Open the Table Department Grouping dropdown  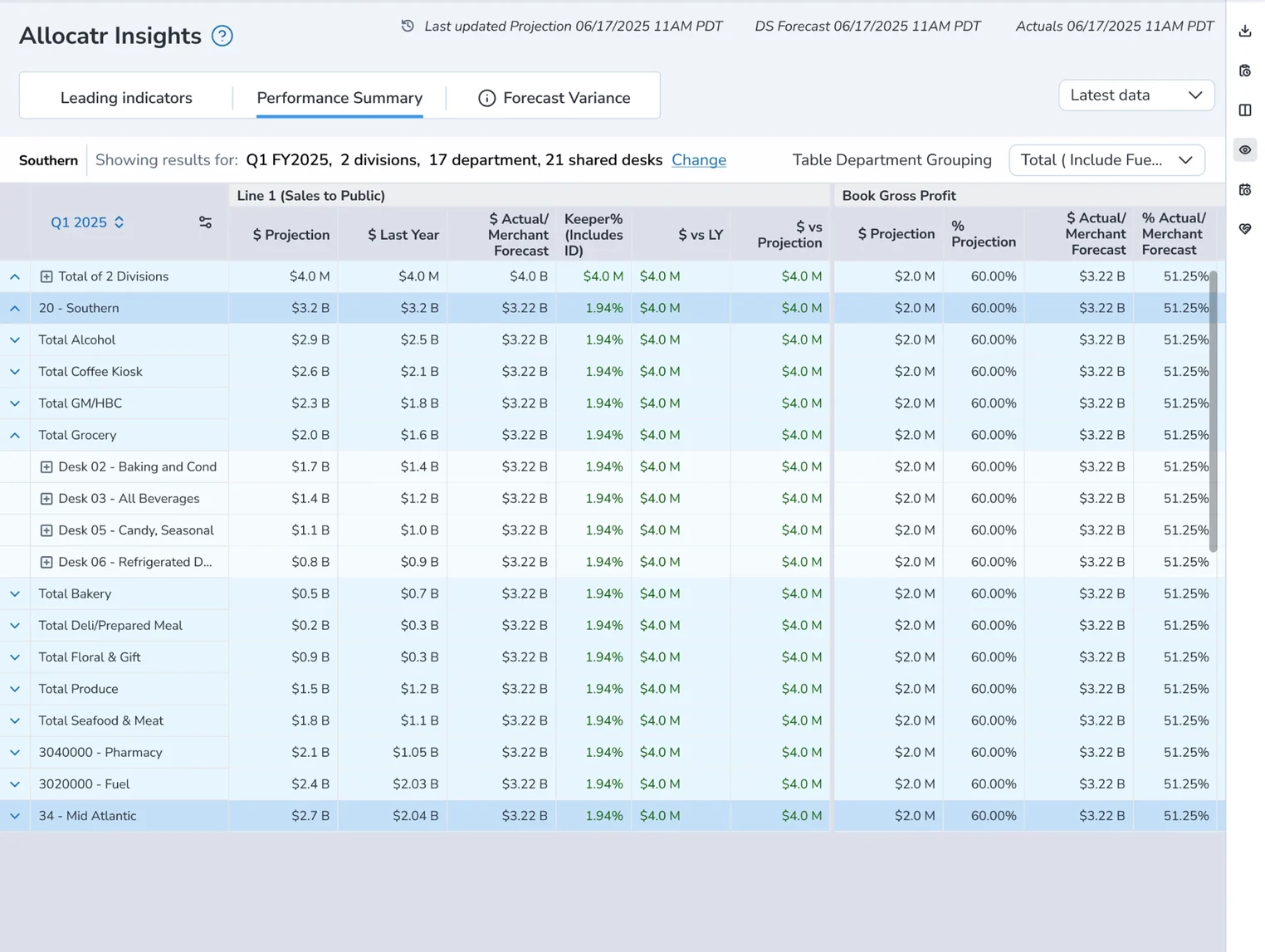(1106, 160)
